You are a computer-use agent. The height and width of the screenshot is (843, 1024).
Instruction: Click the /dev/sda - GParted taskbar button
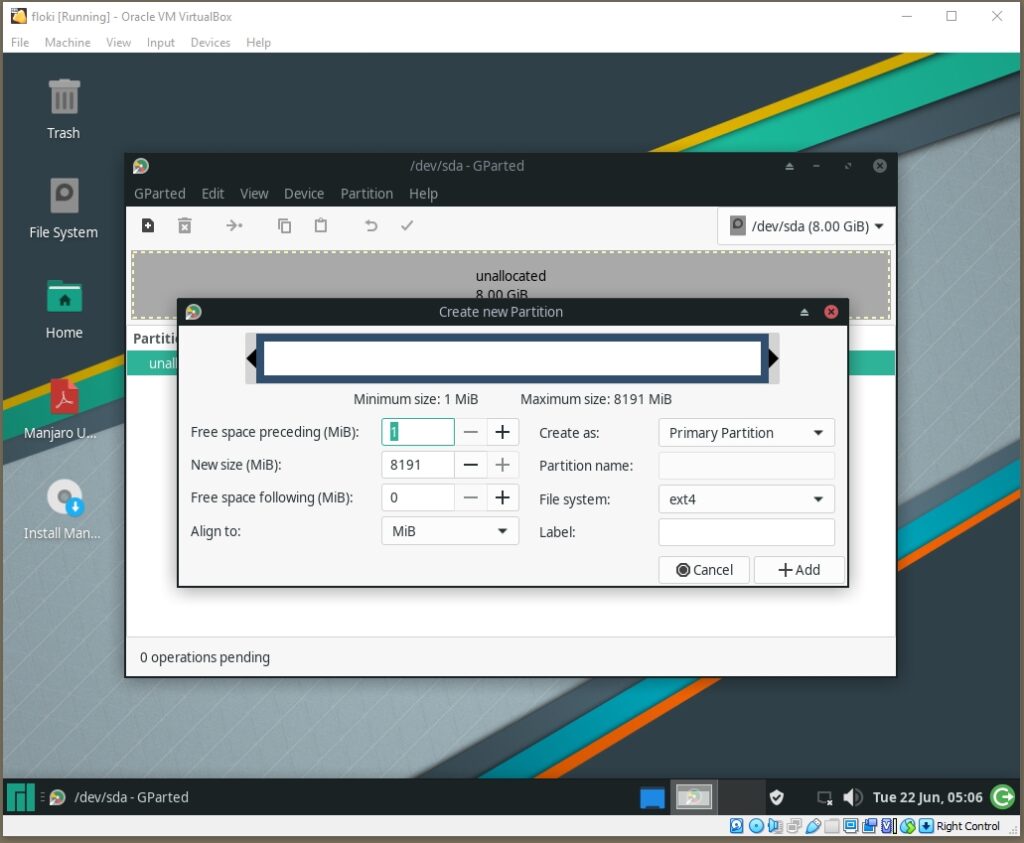(120, 797)
